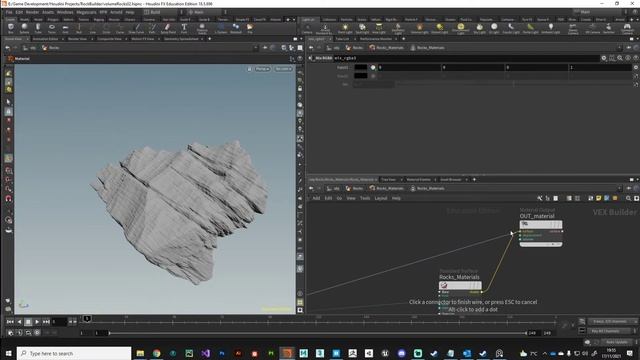Jump to first frame button
This screenshot has height=360, width=640.
point(10,322)
